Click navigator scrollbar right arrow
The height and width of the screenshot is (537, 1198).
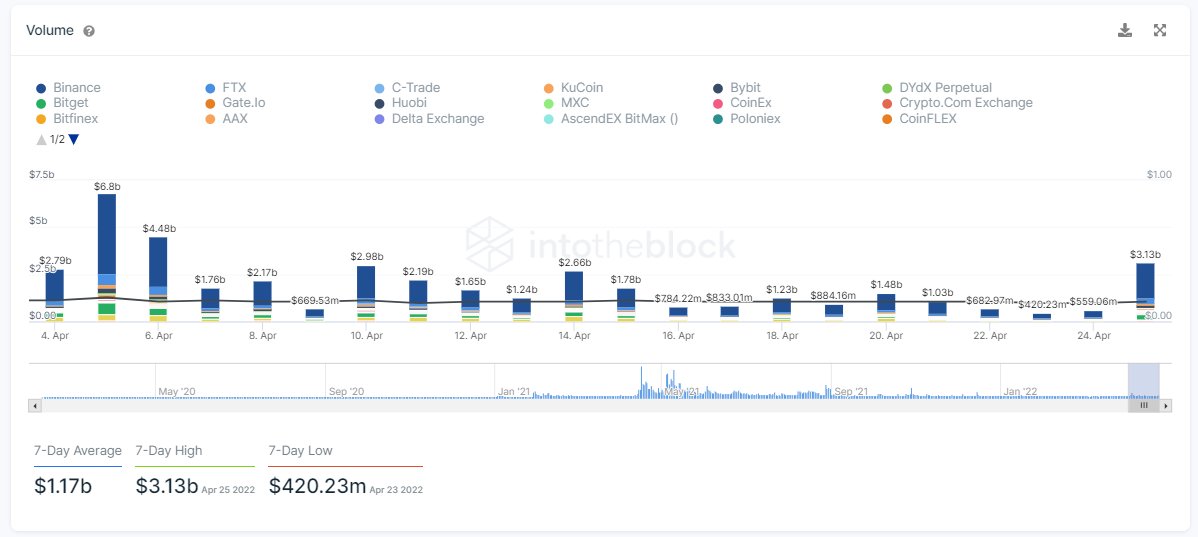click(1165, 406)
